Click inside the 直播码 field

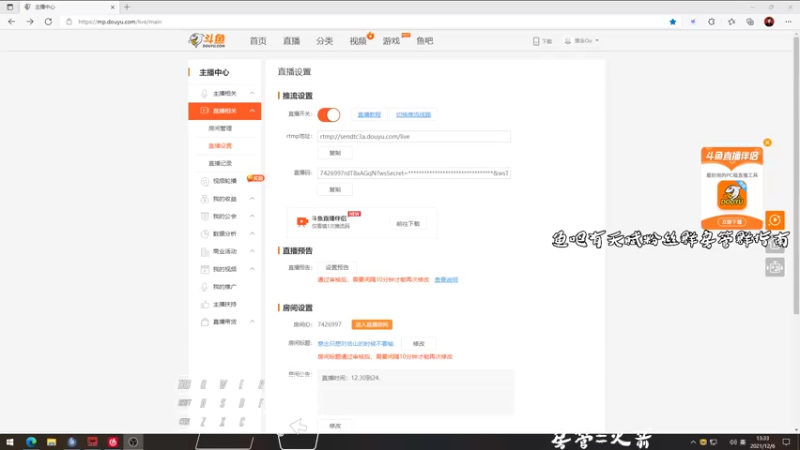(x=414, y=173)
